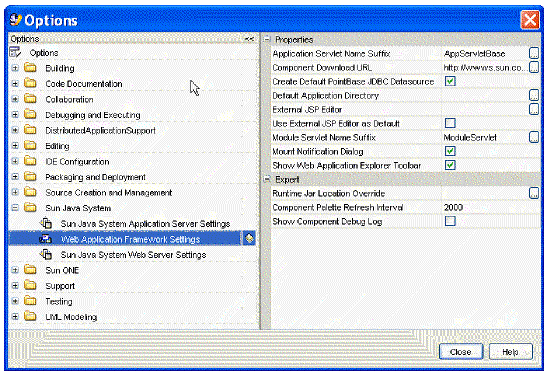Click the Code Documentation folder icon
Image resolution: width=549 pixels, height=376 pixels.
(x=30, y=83)
